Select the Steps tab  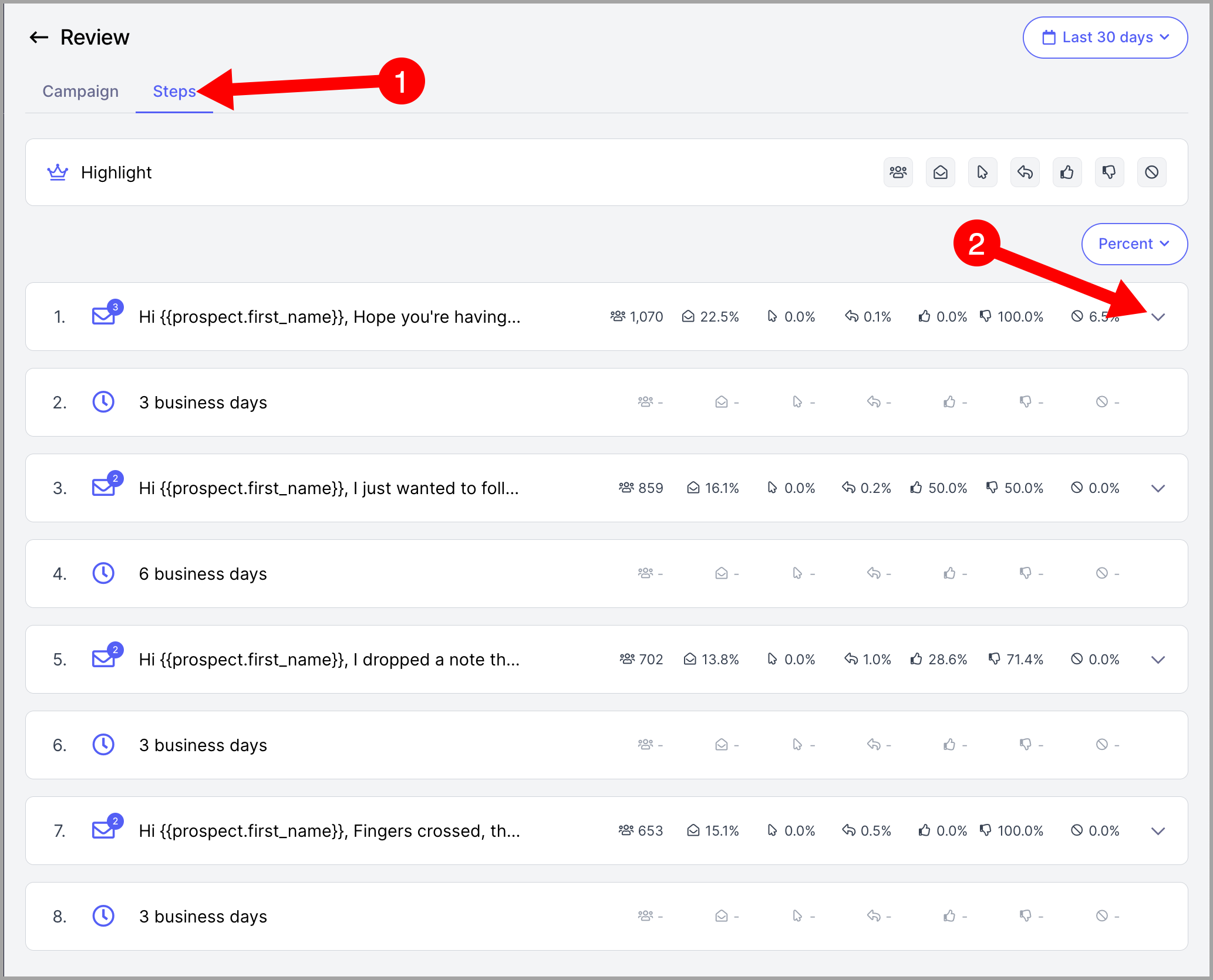click(x=174, y=92)
